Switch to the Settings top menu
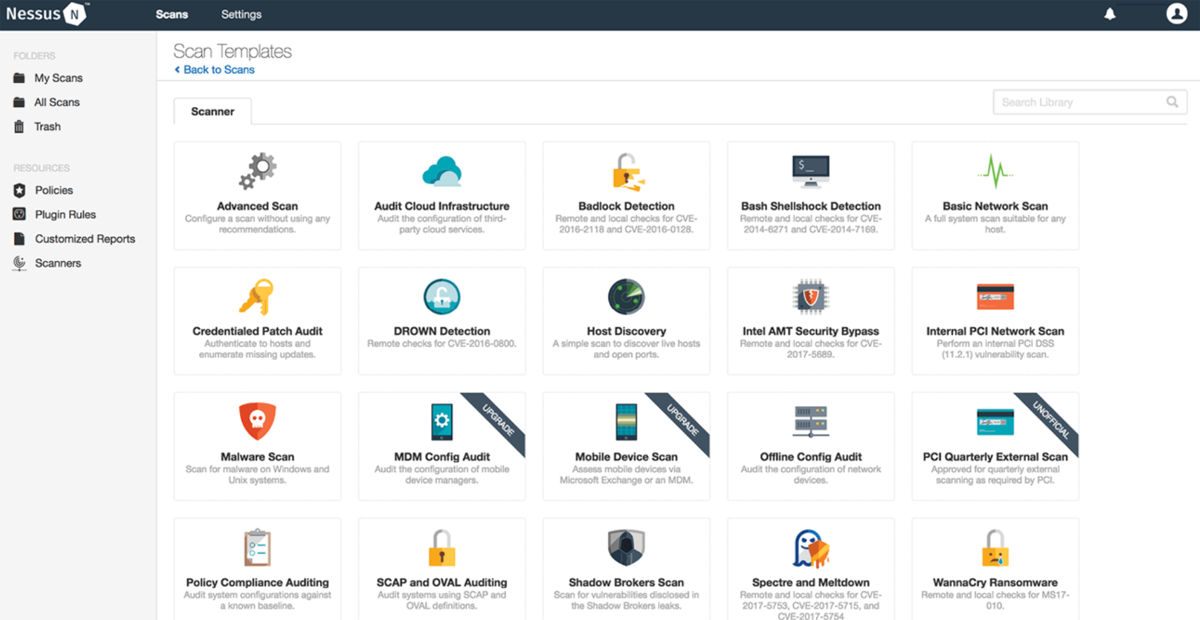The height and width of the screenshot is (620, 1200). click(x=241, y=15)
